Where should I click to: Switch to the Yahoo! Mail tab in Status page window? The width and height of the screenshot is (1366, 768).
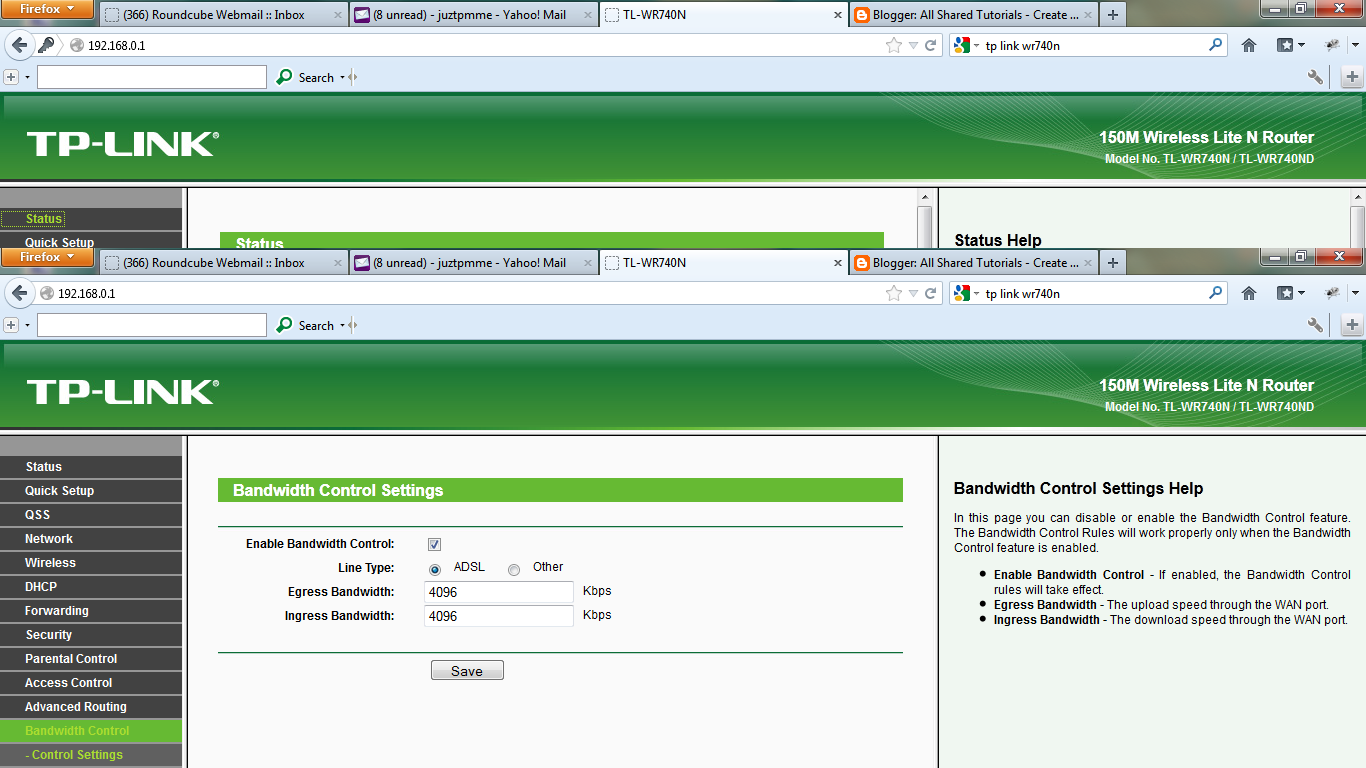pyautogui.click(x=474, y=15)
